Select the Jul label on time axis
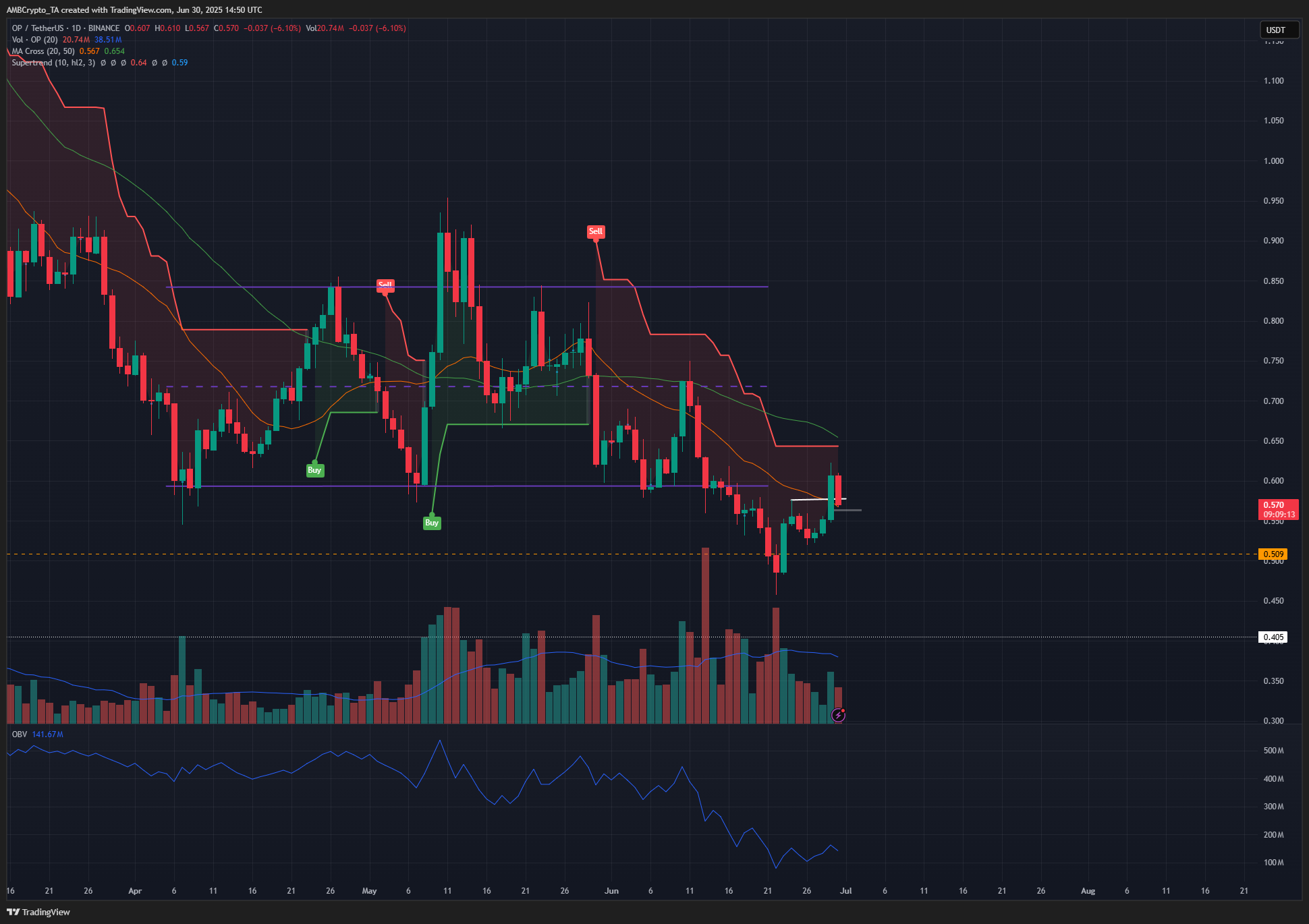 point(845,891)
